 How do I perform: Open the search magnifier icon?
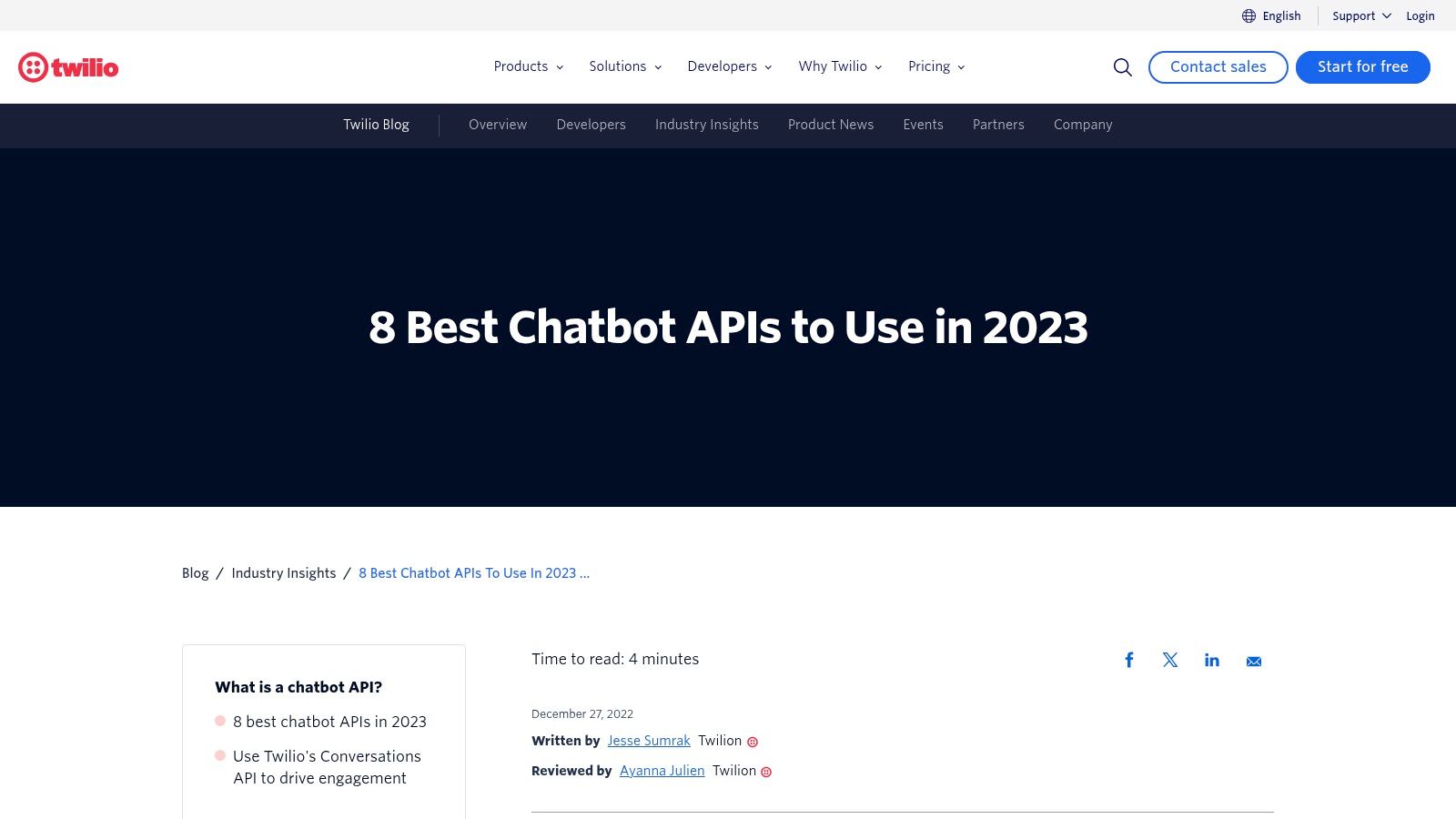(x=1123, y=67)
